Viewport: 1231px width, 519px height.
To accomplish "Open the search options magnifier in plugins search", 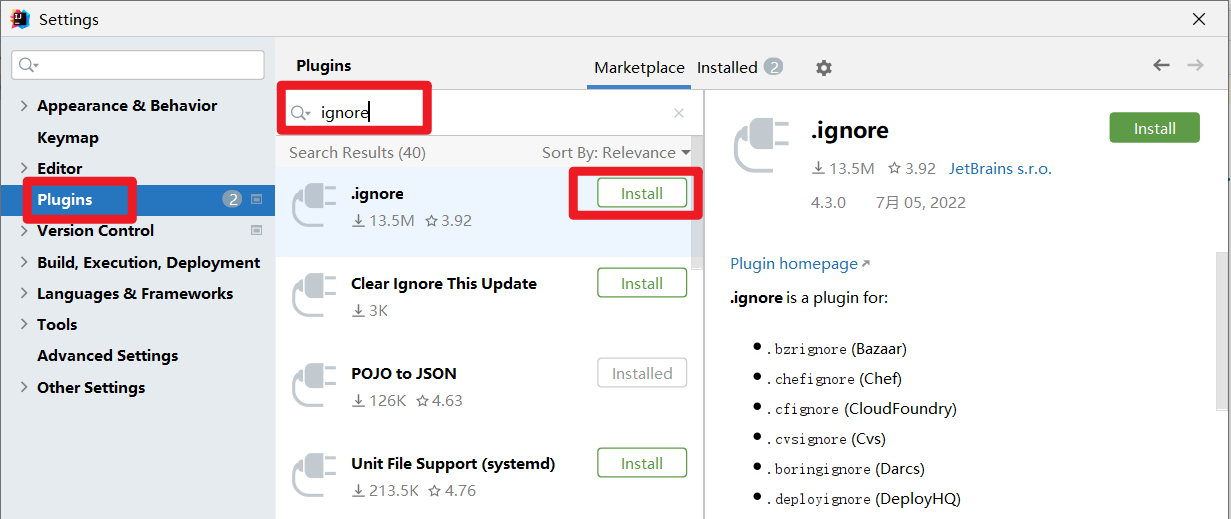I will (300, 113).
